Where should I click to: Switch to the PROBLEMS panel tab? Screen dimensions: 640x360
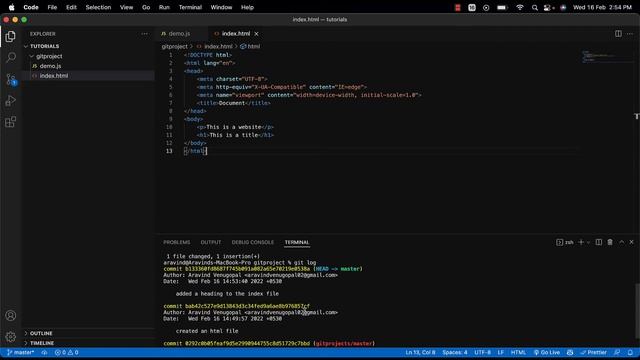(177, 242)
